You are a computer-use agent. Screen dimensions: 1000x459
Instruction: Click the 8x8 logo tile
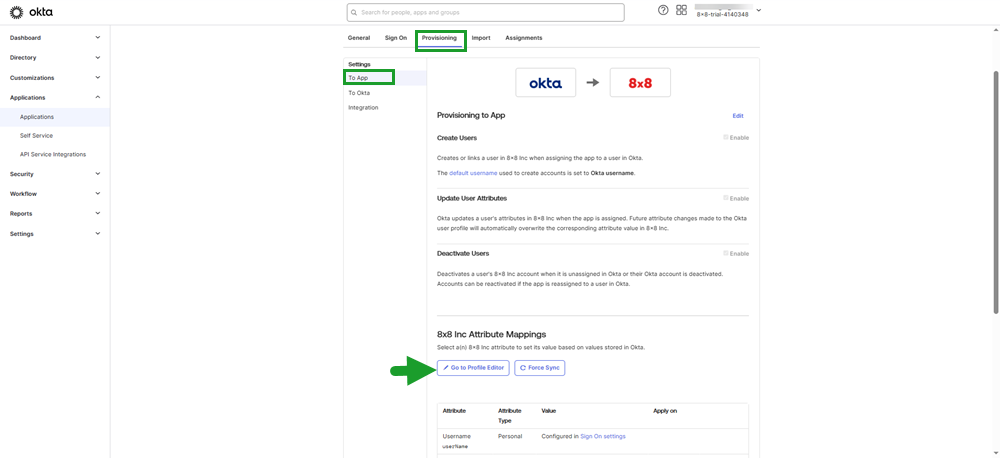click(640, 82)
